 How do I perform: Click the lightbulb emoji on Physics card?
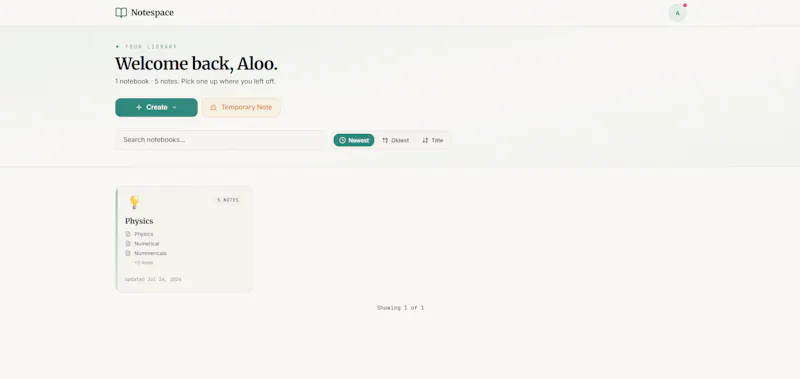coord(134,202)
